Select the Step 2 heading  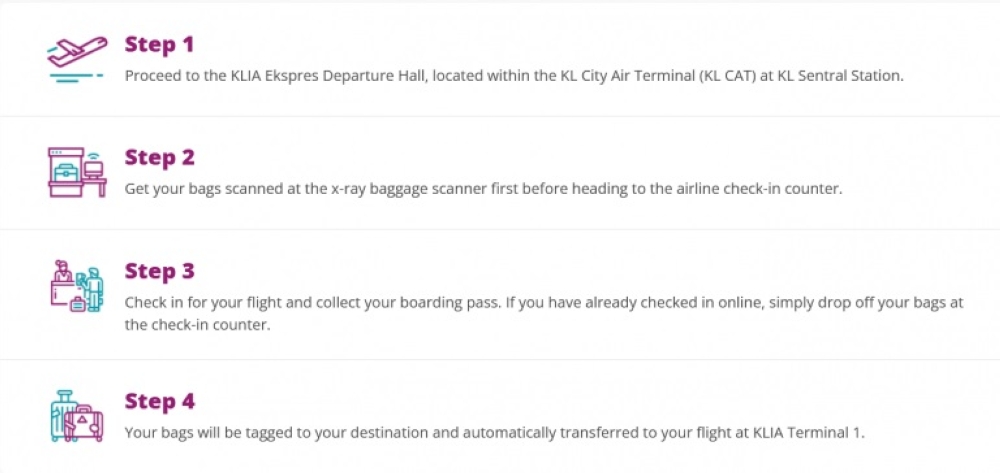pyautogui.click(x=159, y=157)
